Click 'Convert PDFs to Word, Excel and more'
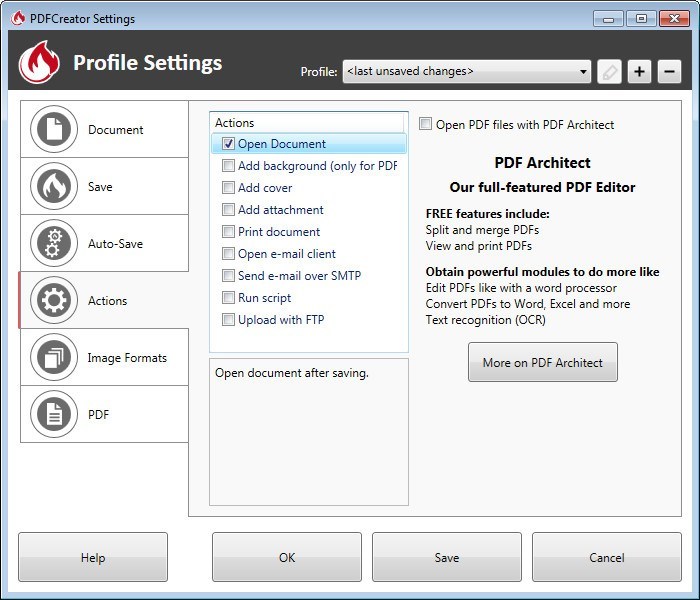This screenshot has height=600, width=700. pyautogui.click(x=528, y=304)
